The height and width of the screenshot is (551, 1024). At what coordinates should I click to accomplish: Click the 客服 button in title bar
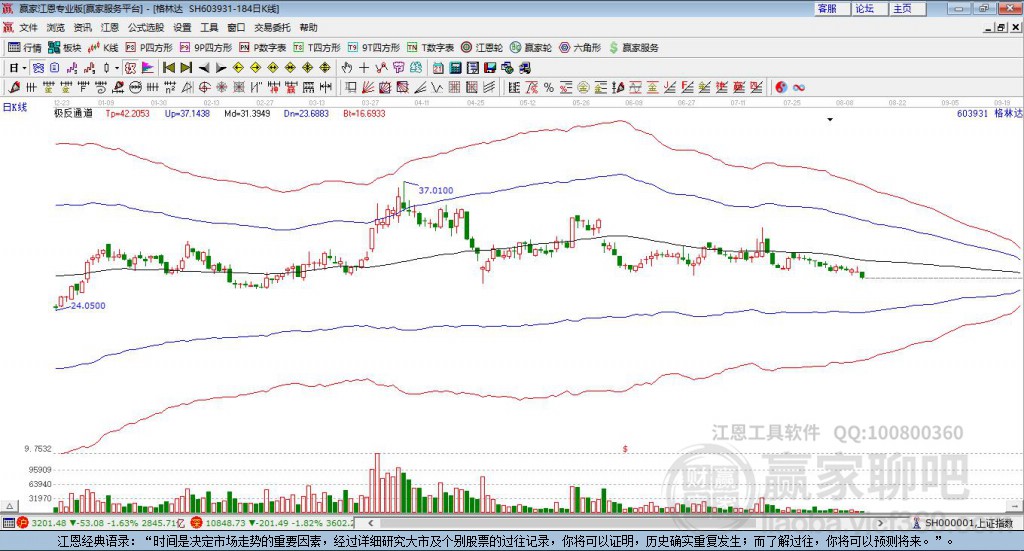pos(833,8)
